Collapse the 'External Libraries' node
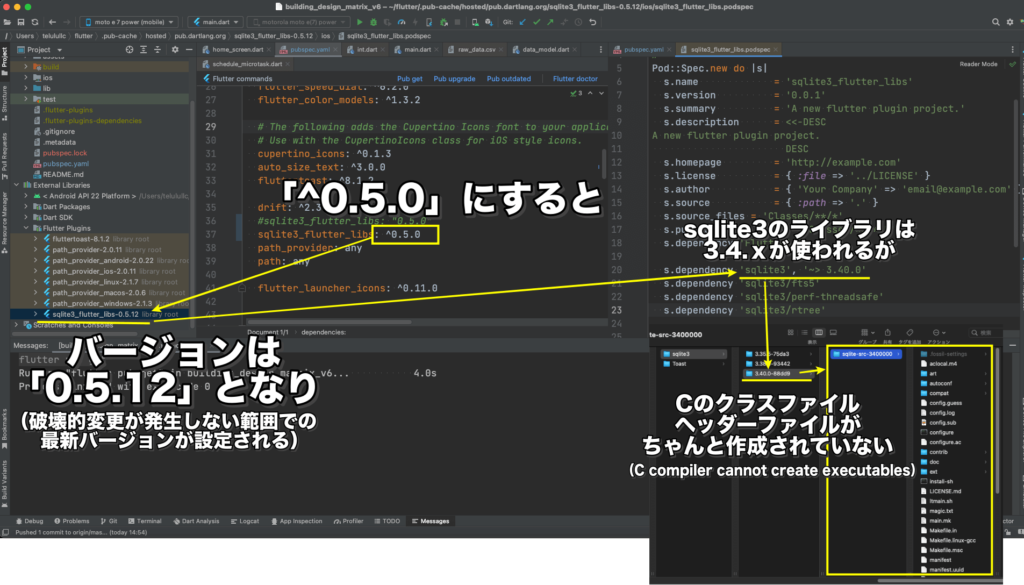 (17, 185)
